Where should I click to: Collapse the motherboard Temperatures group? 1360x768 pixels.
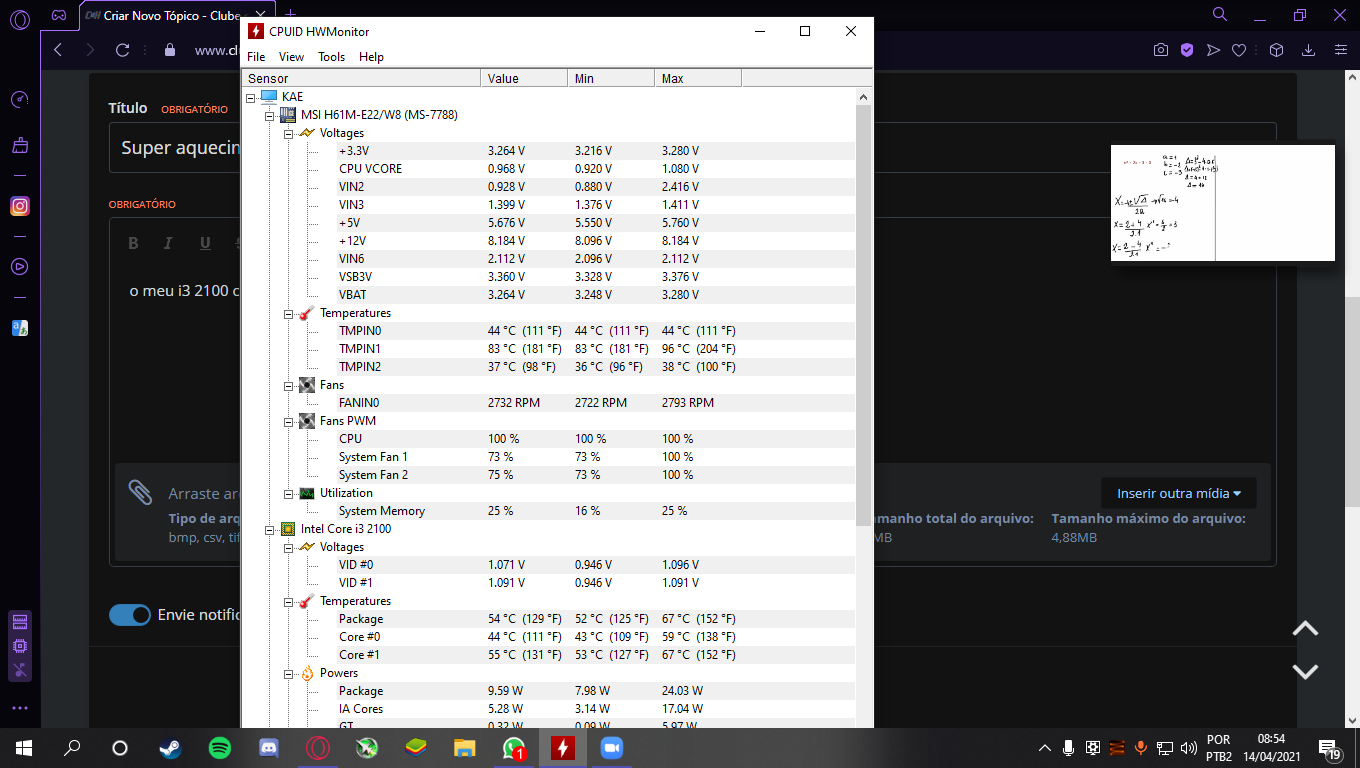[x=289, y=313]
